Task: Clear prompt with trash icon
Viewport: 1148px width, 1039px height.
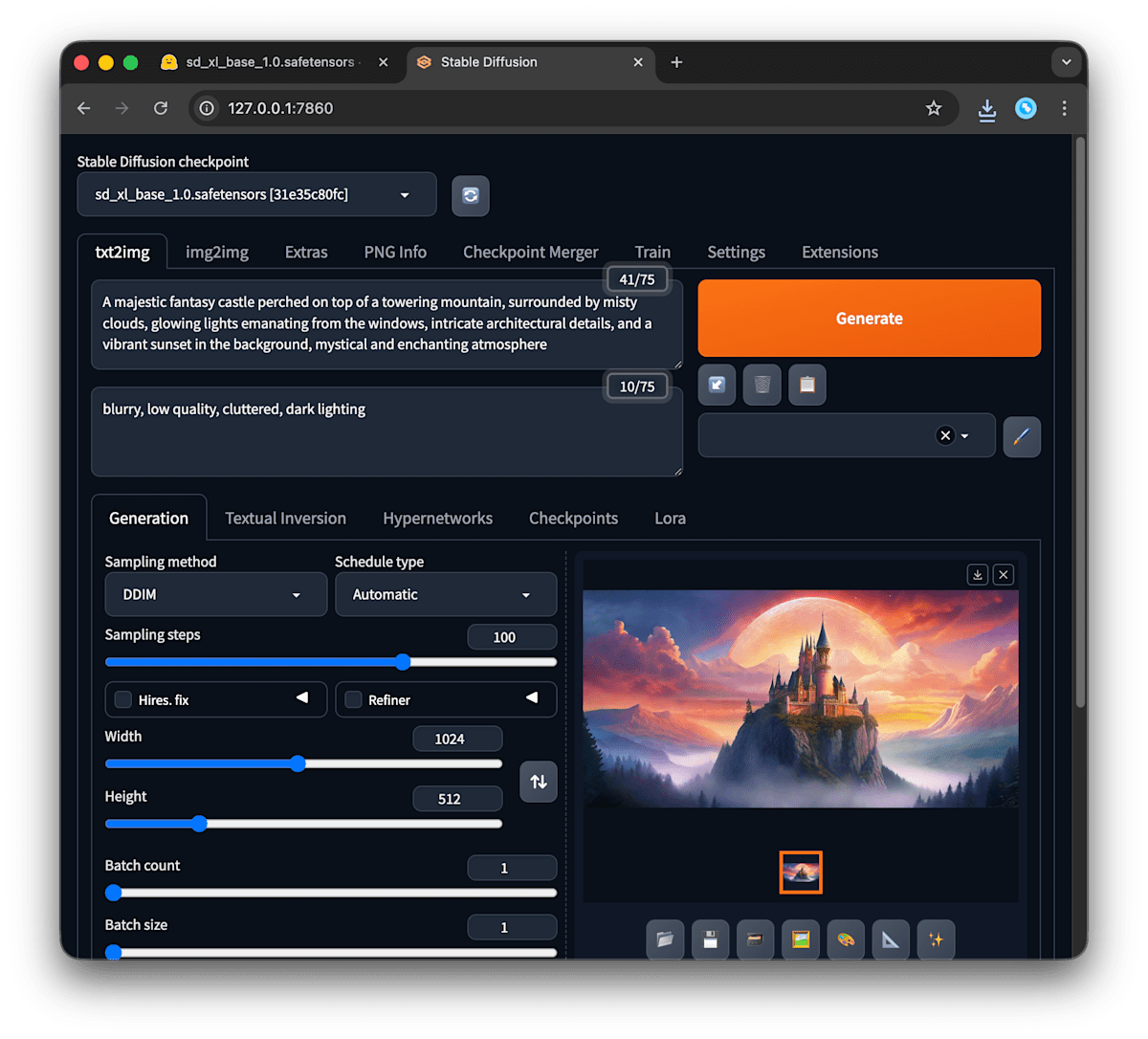Action: point(762,385)
